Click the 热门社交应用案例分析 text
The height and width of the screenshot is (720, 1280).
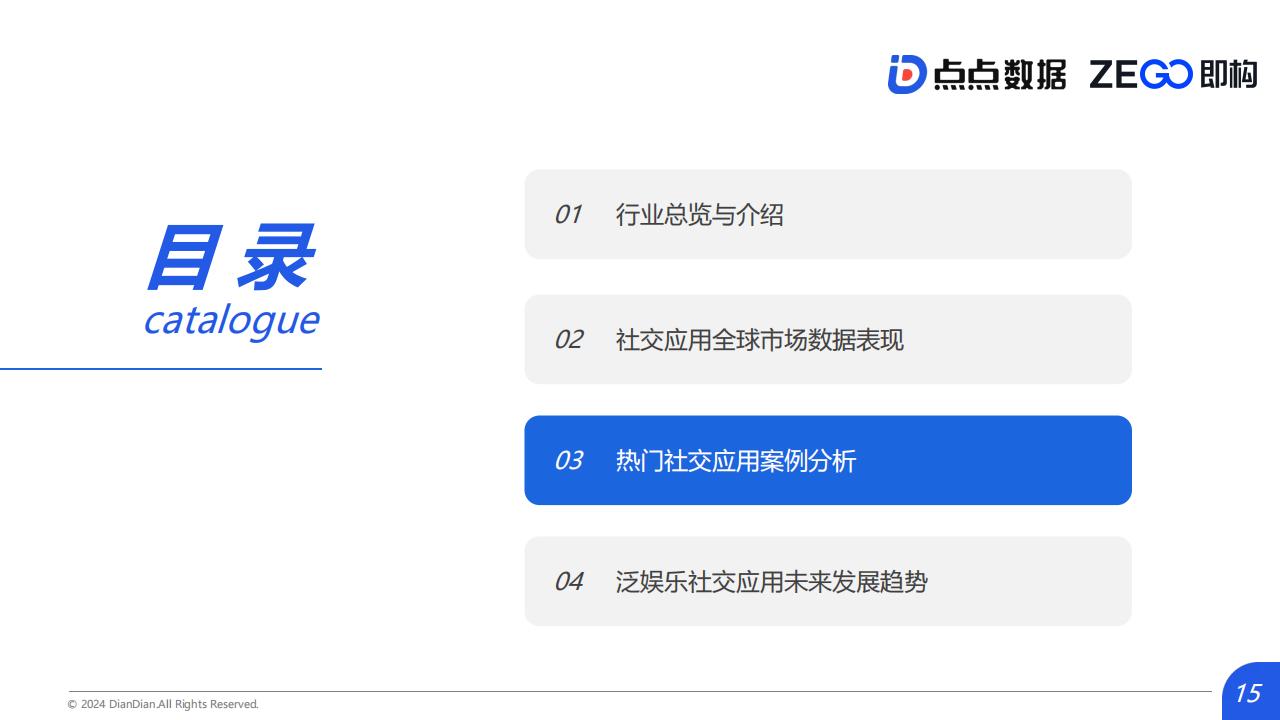coord(736,460)
